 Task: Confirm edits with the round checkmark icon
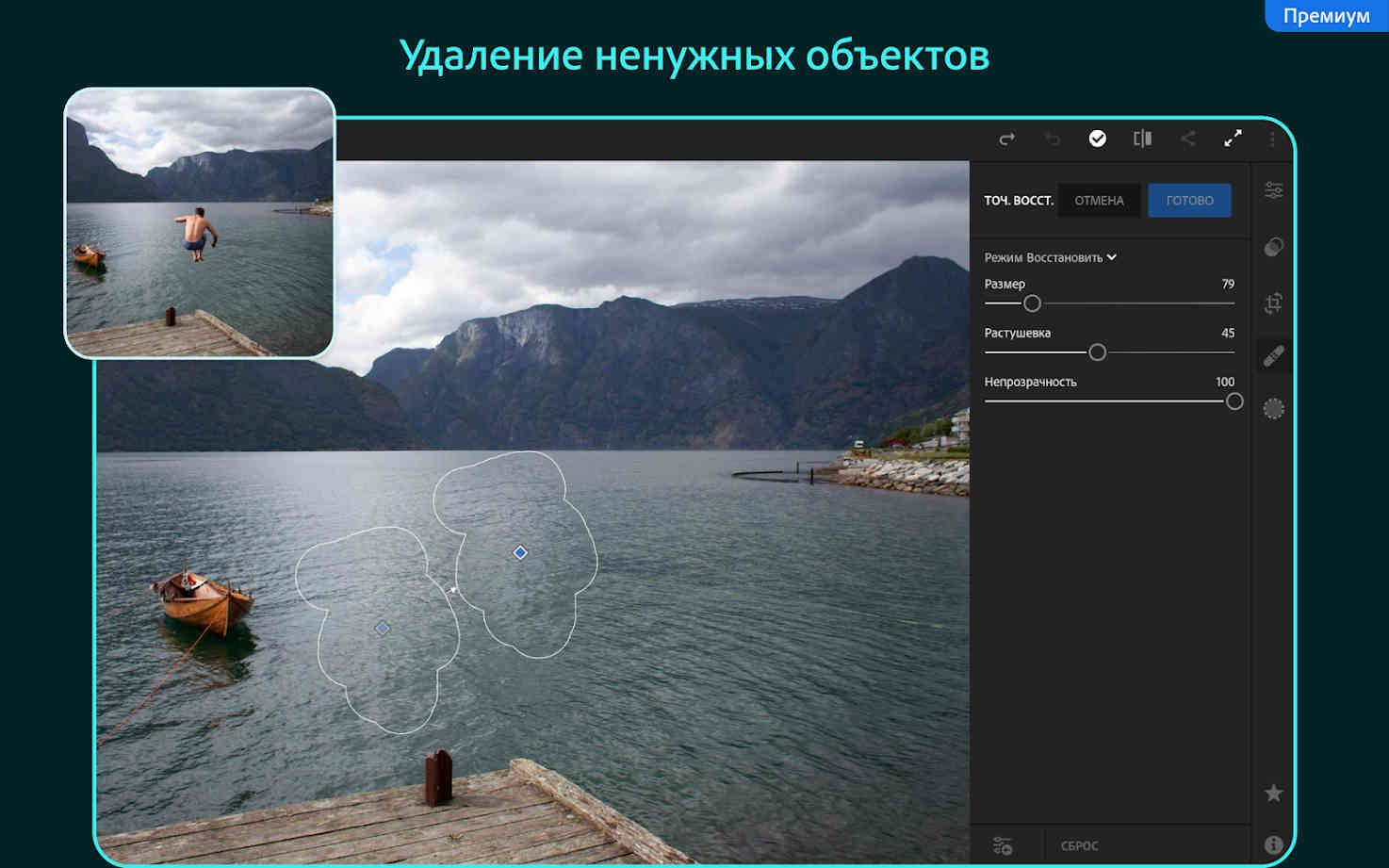pos(1098,139)
